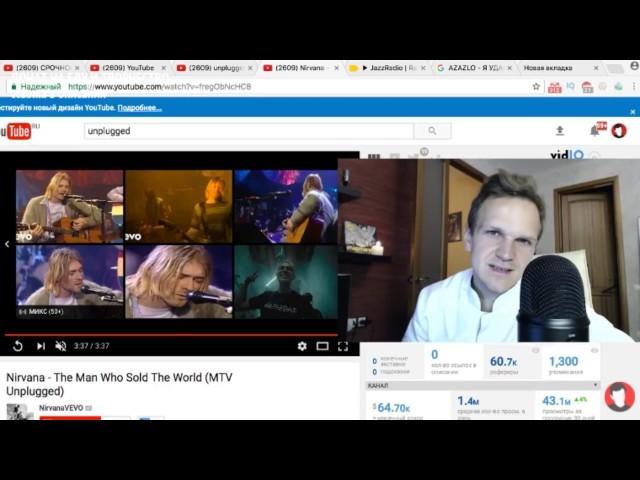
Task: Open the player settings gear
Action: (x=302, y=346)
